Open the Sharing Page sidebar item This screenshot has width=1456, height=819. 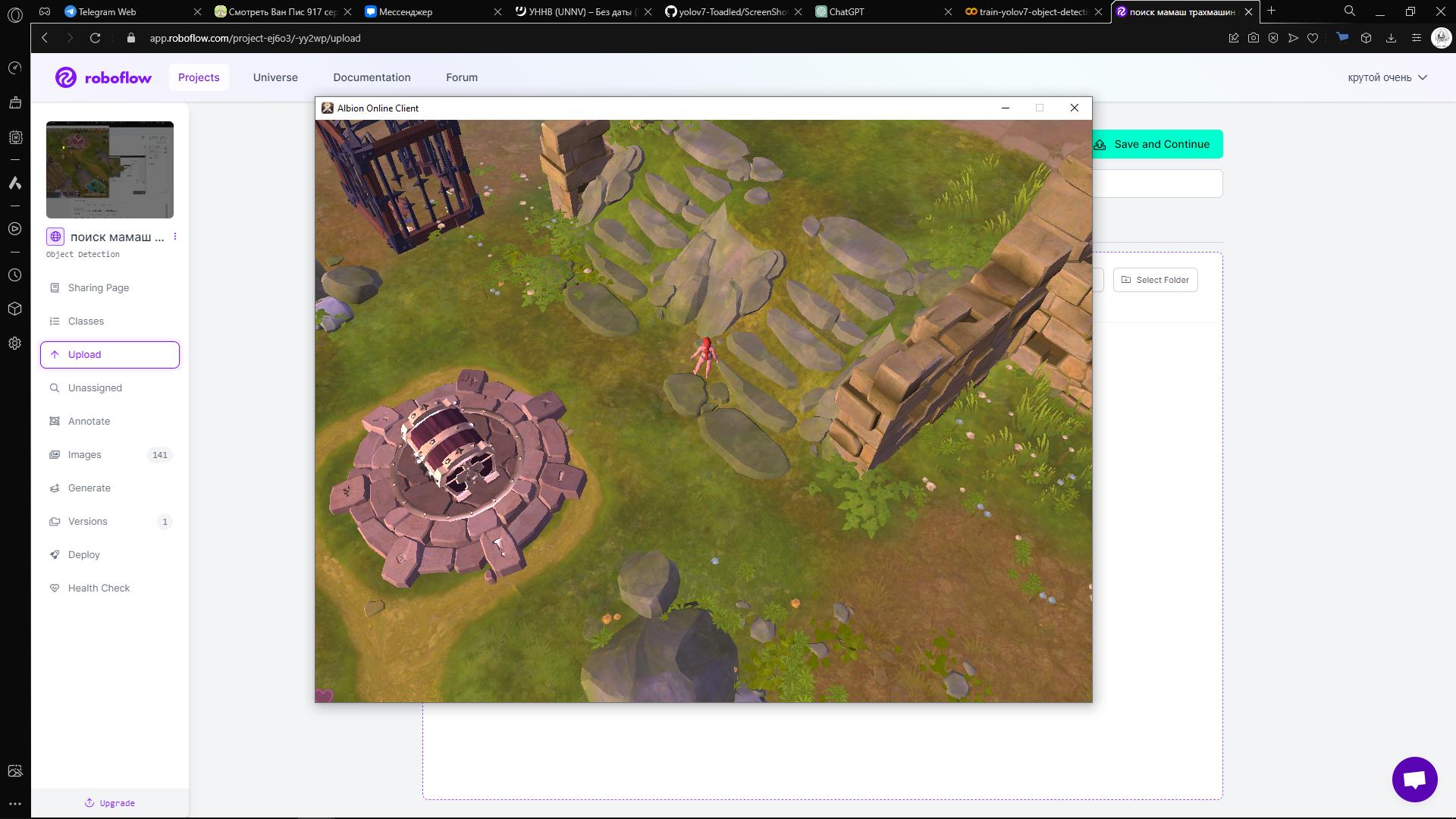[x=110, y=287]
